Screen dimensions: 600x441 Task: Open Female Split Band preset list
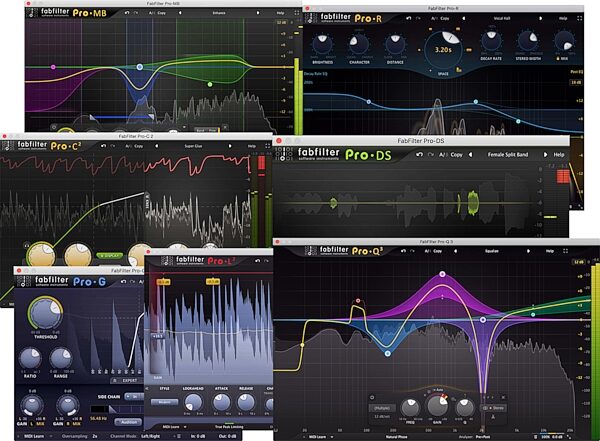(507, 155)
